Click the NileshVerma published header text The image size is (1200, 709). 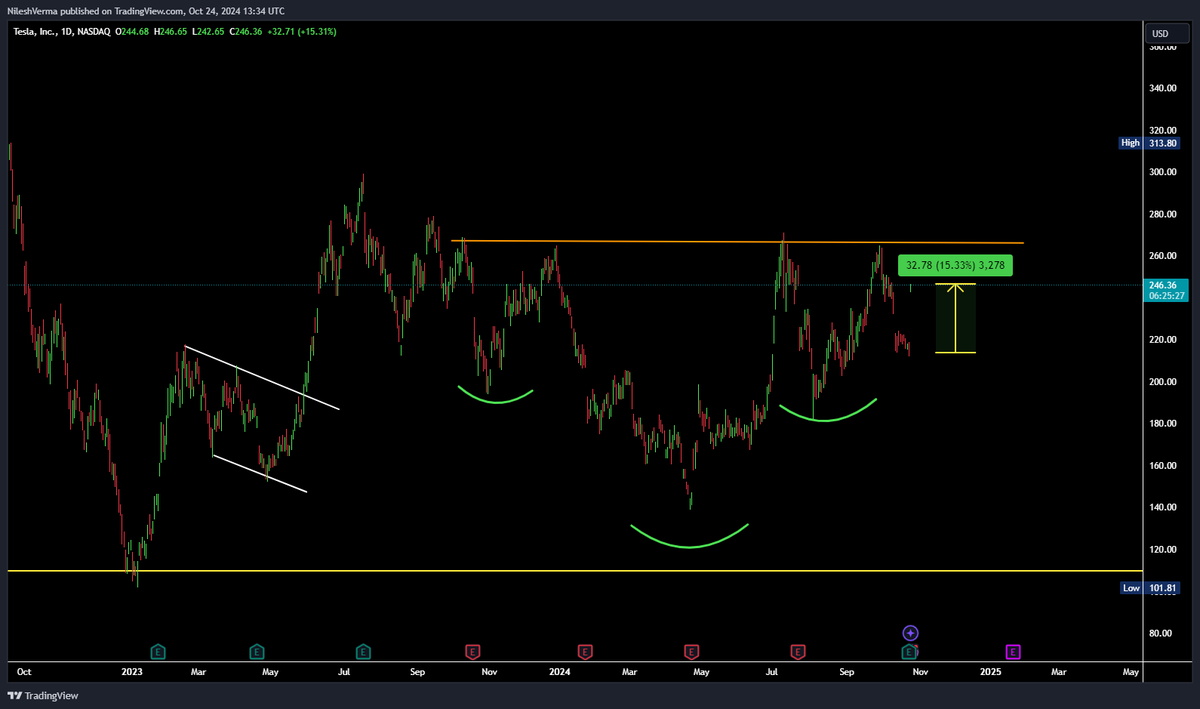tap(145, 11)
